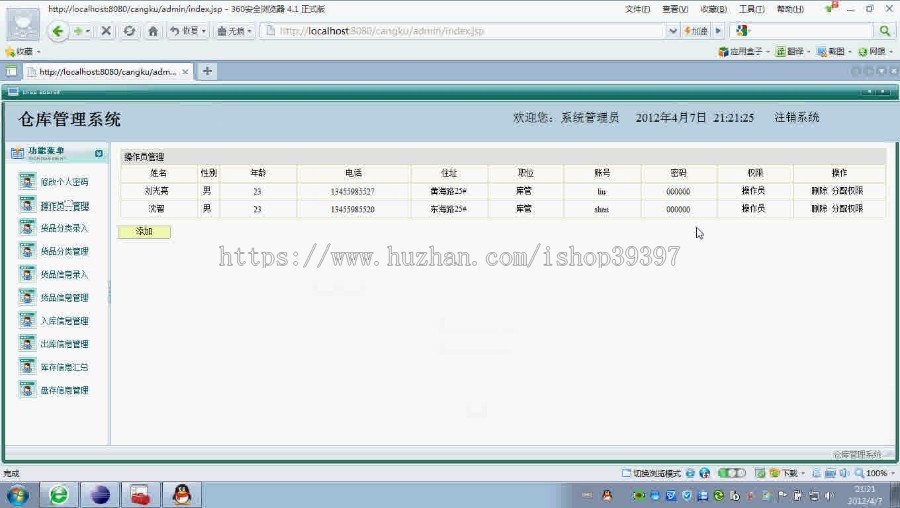Click the tray QQ penguin icon
Image resolution: width=900 pixels, height=508 pixels.
coord(607,495)
